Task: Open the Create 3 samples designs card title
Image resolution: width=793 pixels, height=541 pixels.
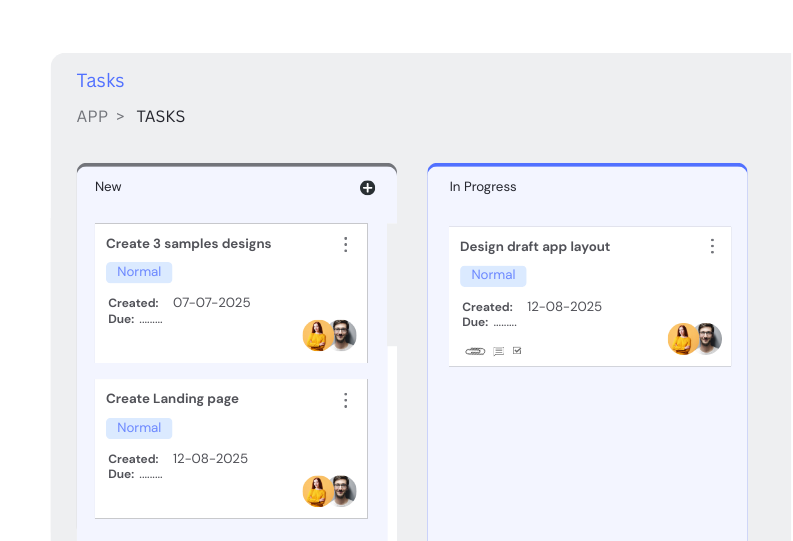Action: click(x=188, y=243)
